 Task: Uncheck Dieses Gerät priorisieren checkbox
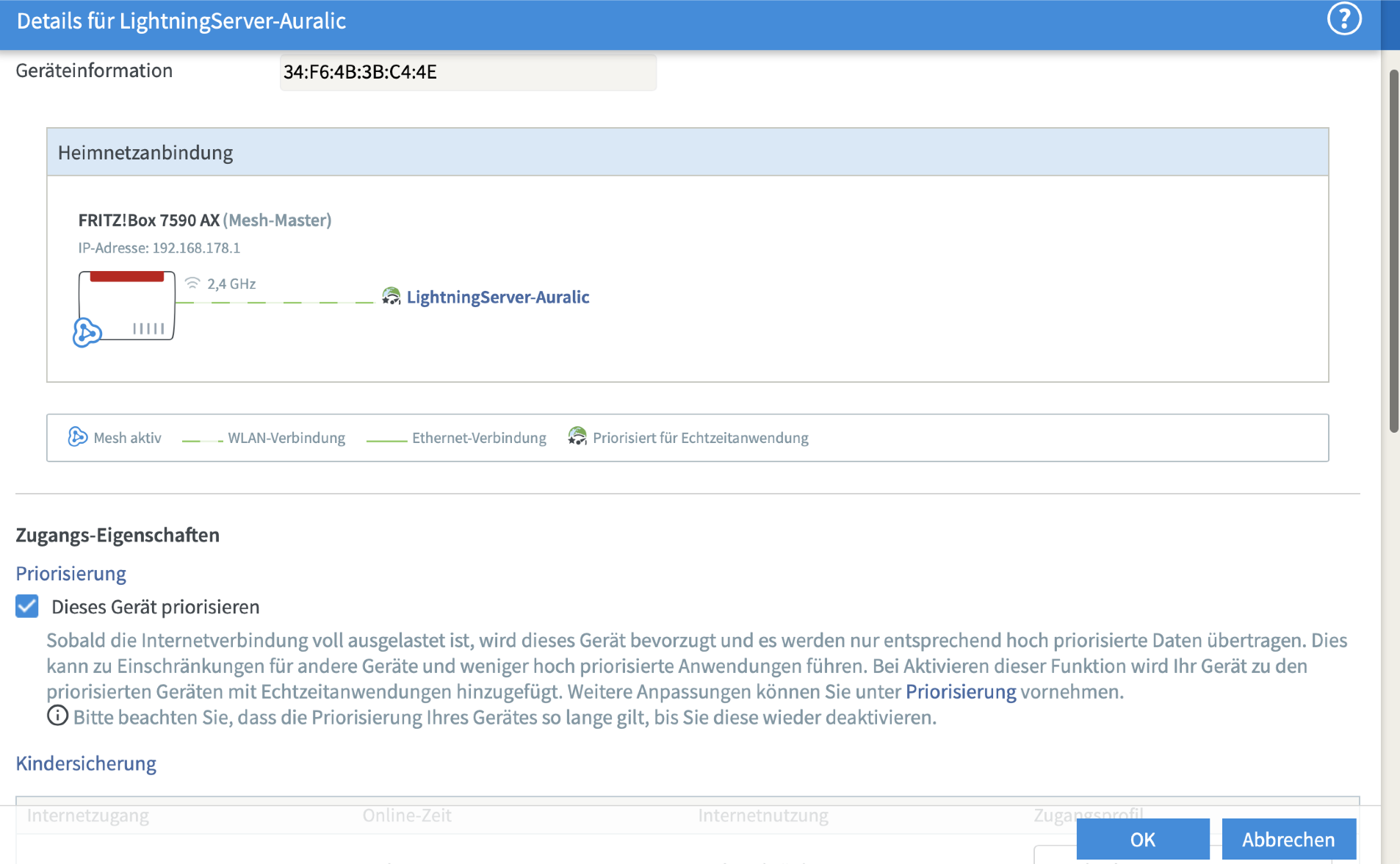[x=27, y=606]
